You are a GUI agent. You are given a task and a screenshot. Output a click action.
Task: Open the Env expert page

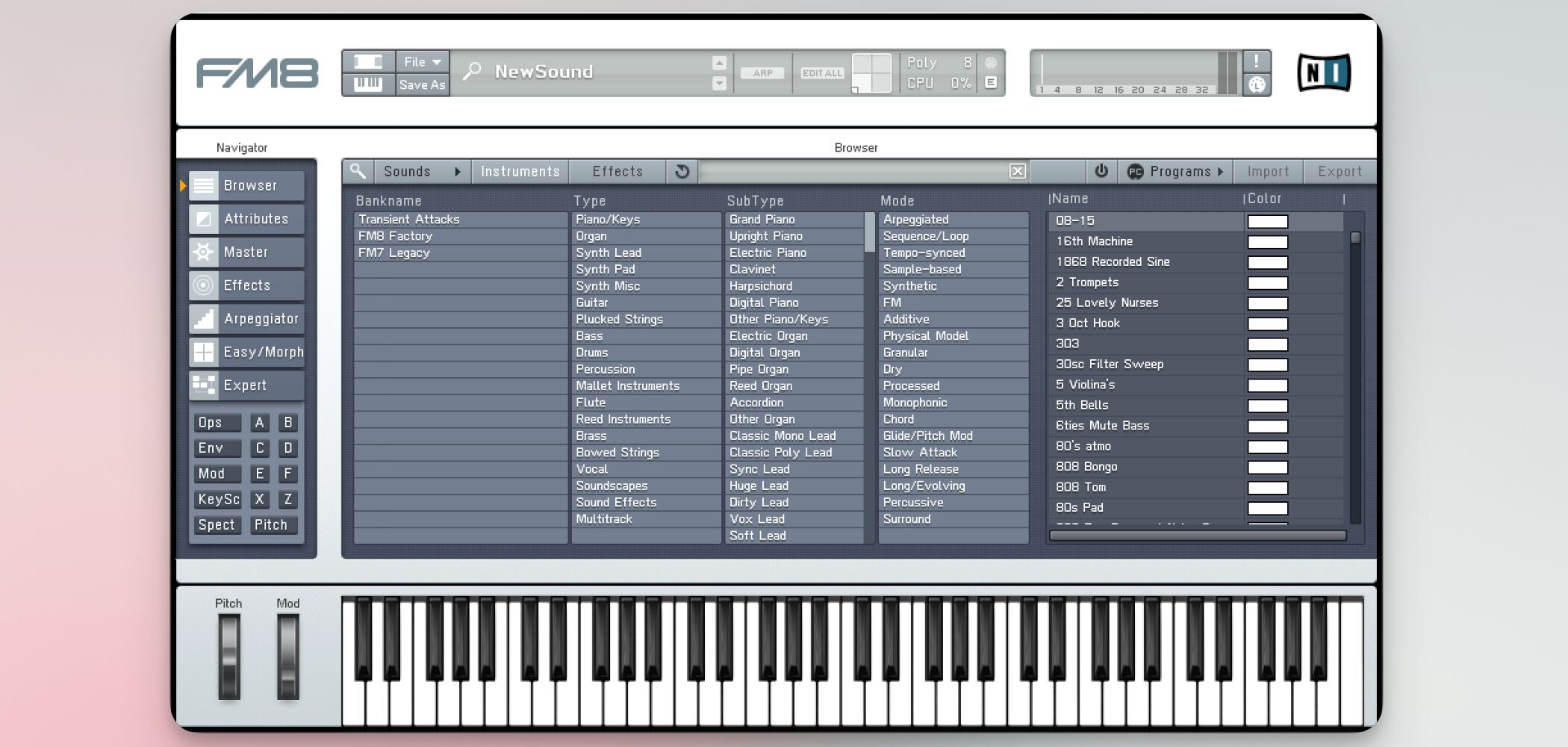point(217,448)
